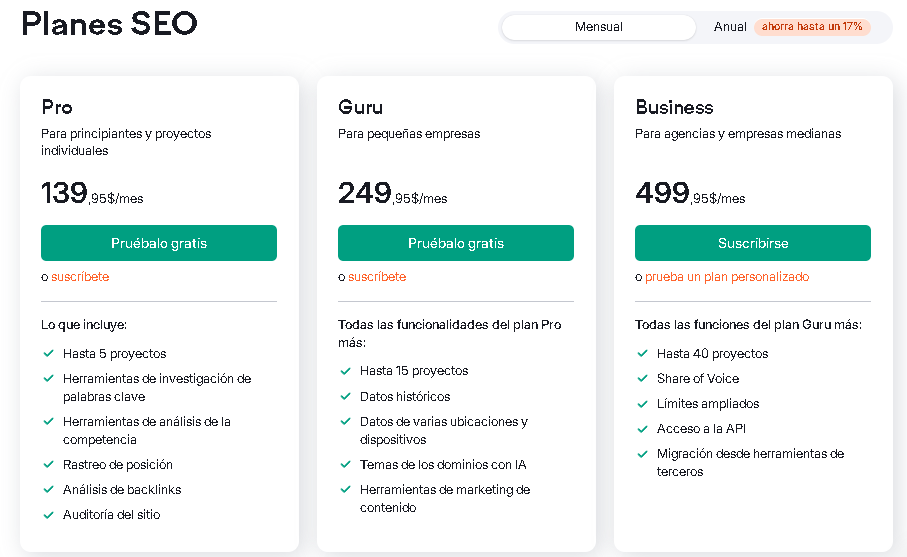This screenshot has width=907, height=557.
Task: Click the 'Hasta 5 proyectos' feature text
Action: [x=115, y=353]
